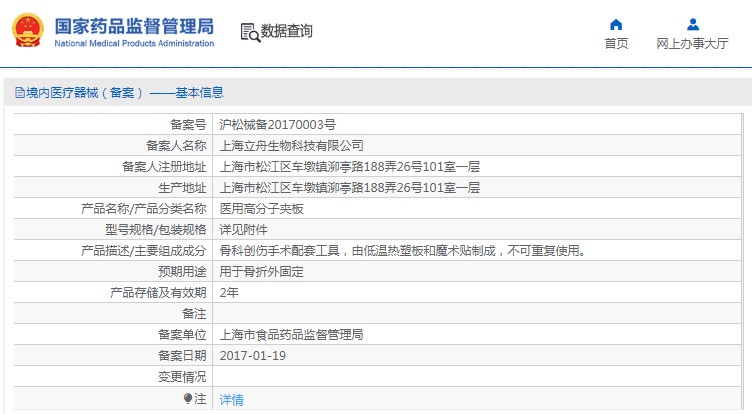Click the 国家药品监督管理局 site title
This screenshot has height=414, width=752.
(x=134, y=26)
